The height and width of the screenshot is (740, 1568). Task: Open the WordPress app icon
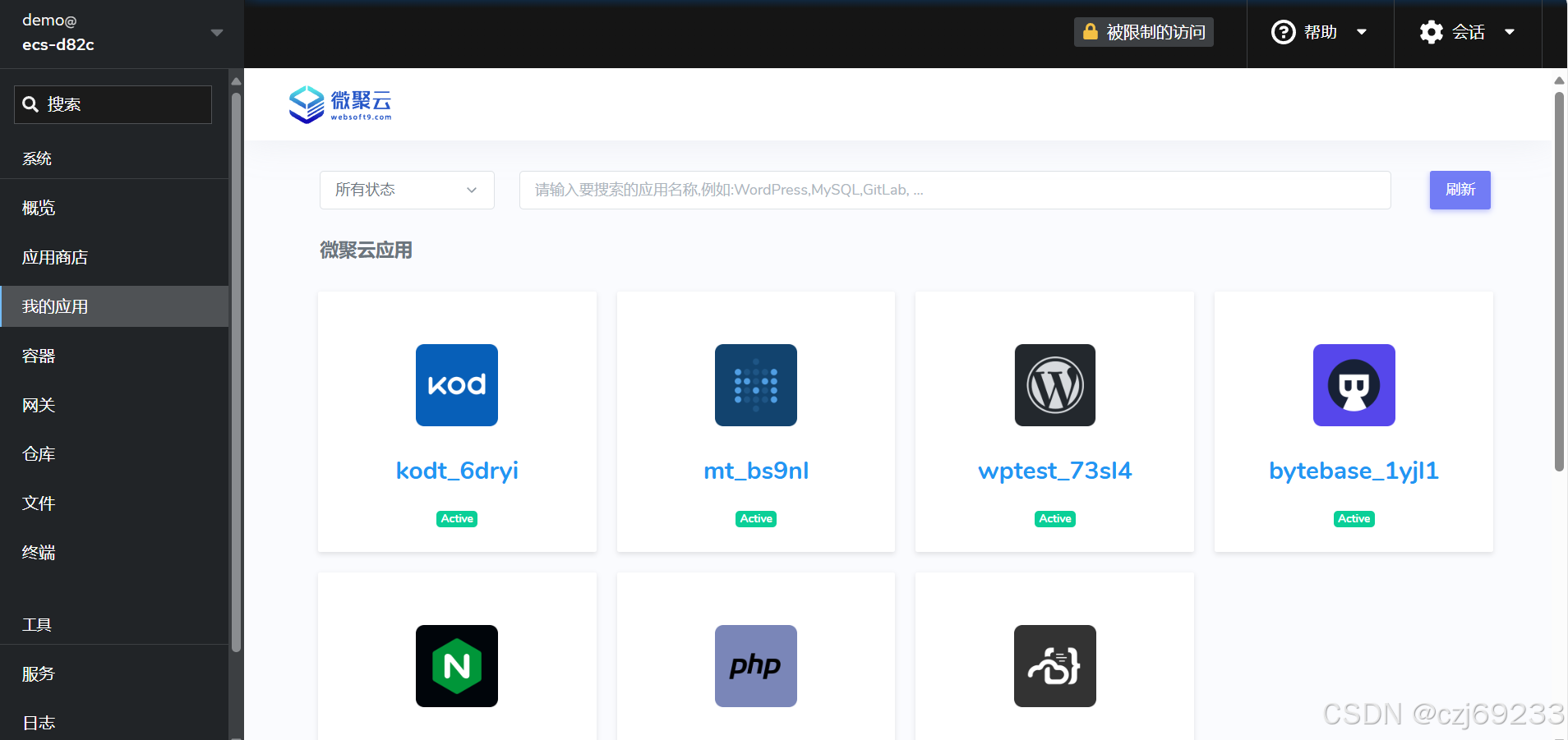(1054, 385)
